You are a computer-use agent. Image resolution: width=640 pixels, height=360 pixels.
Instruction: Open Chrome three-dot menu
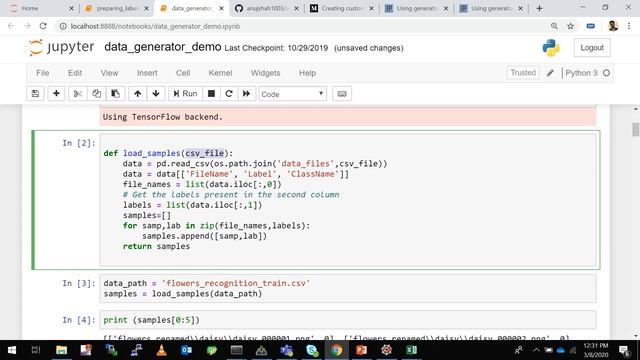click(629, 26)
